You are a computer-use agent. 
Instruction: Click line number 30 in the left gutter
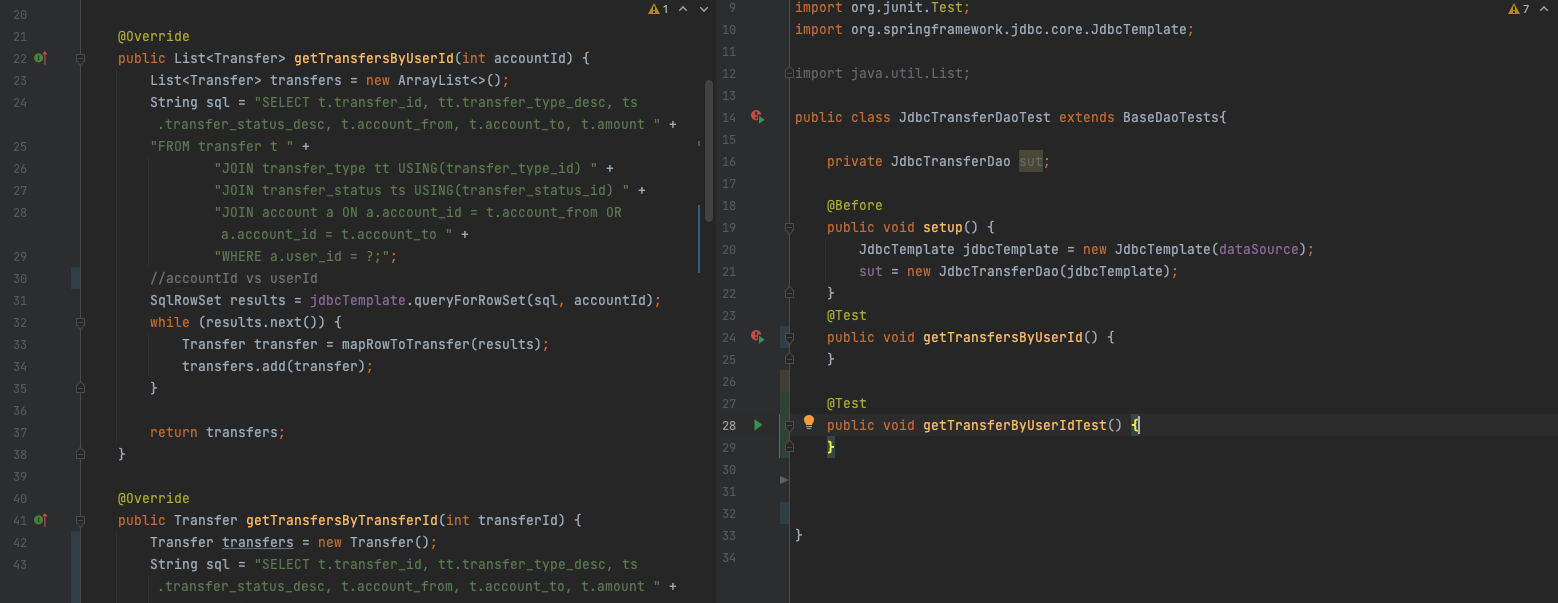click(x=20, y=278)
